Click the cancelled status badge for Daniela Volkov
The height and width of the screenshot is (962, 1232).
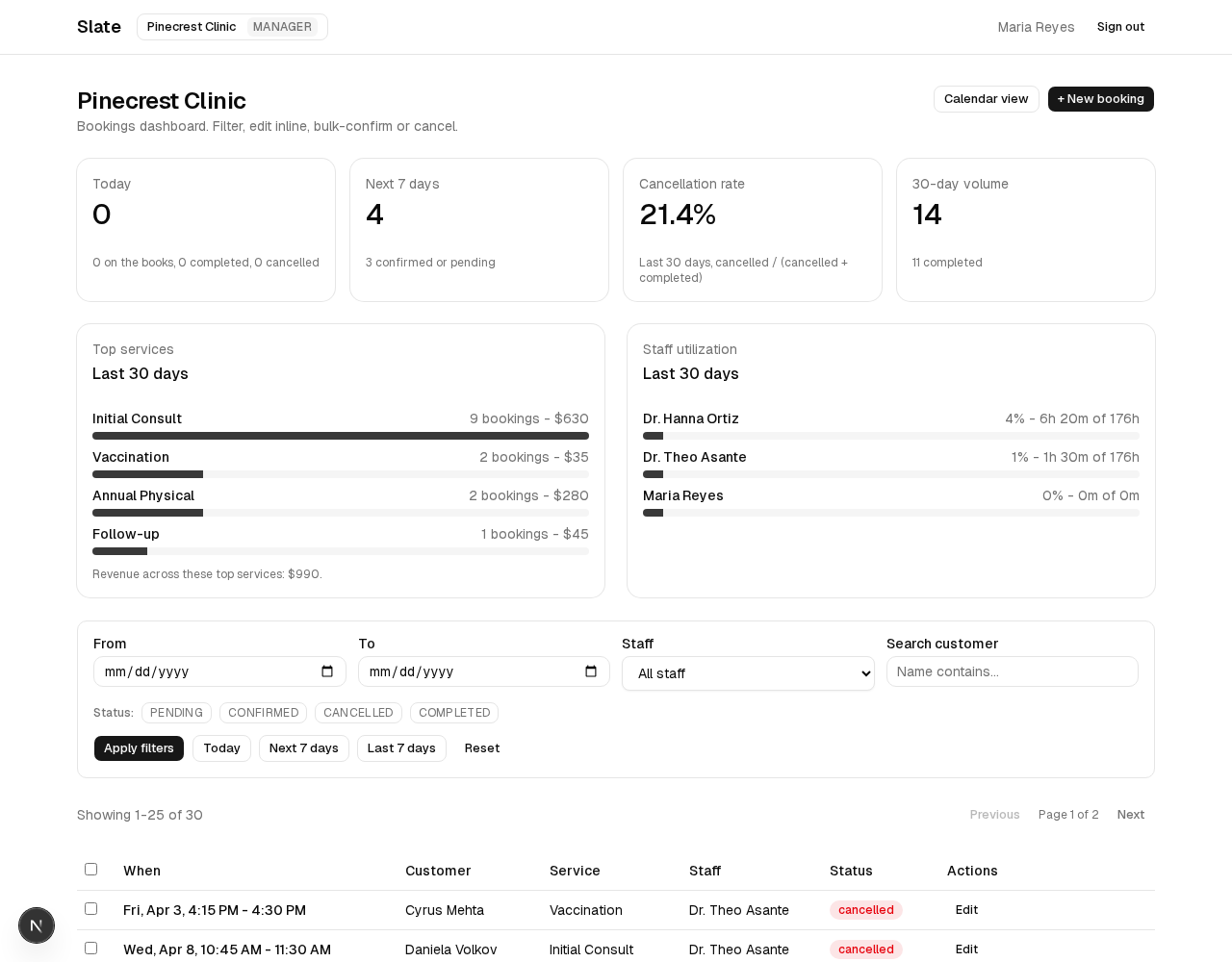(866, 949)
